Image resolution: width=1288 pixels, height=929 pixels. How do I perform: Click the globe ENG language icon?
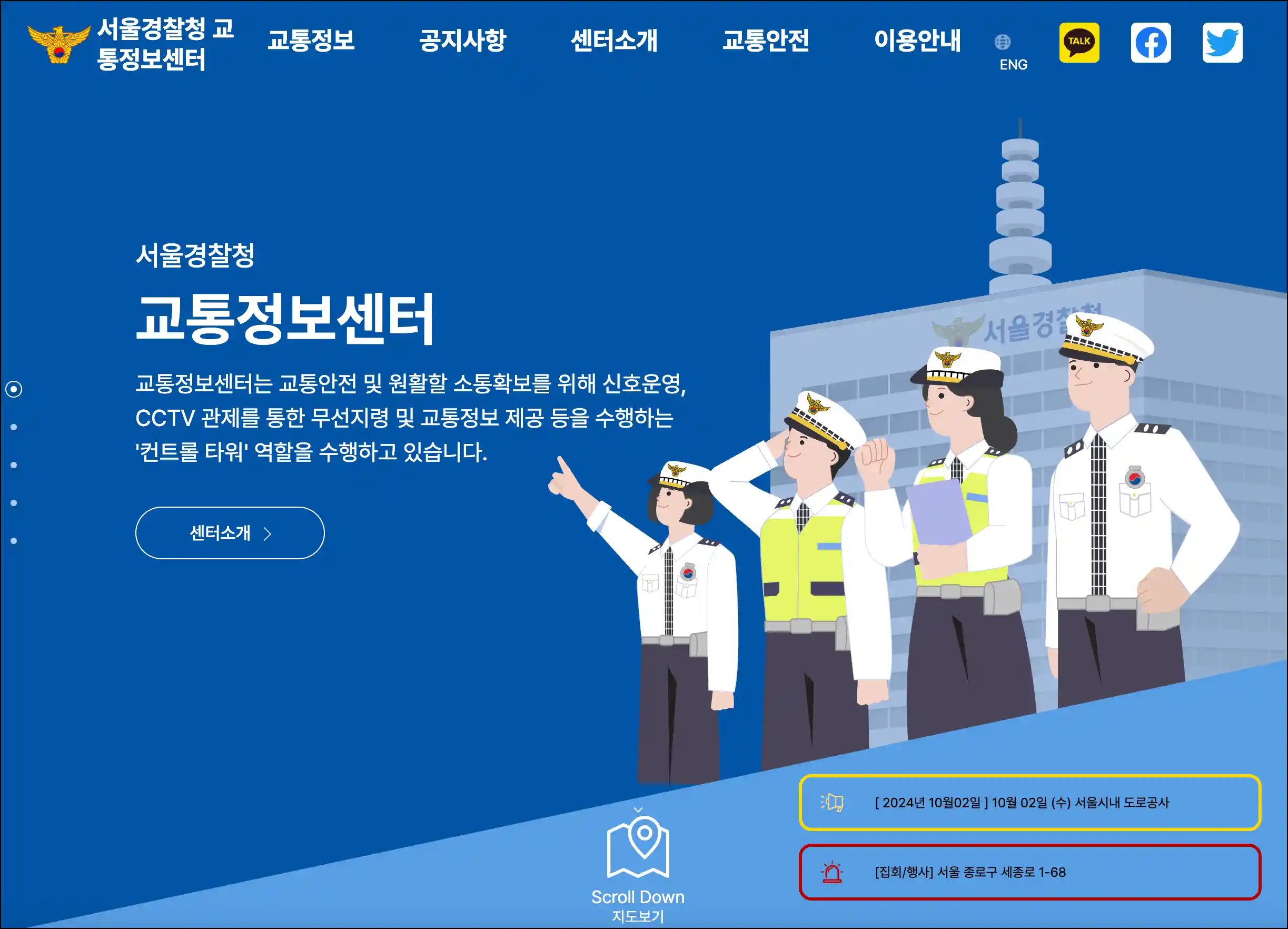(1003, 42)
